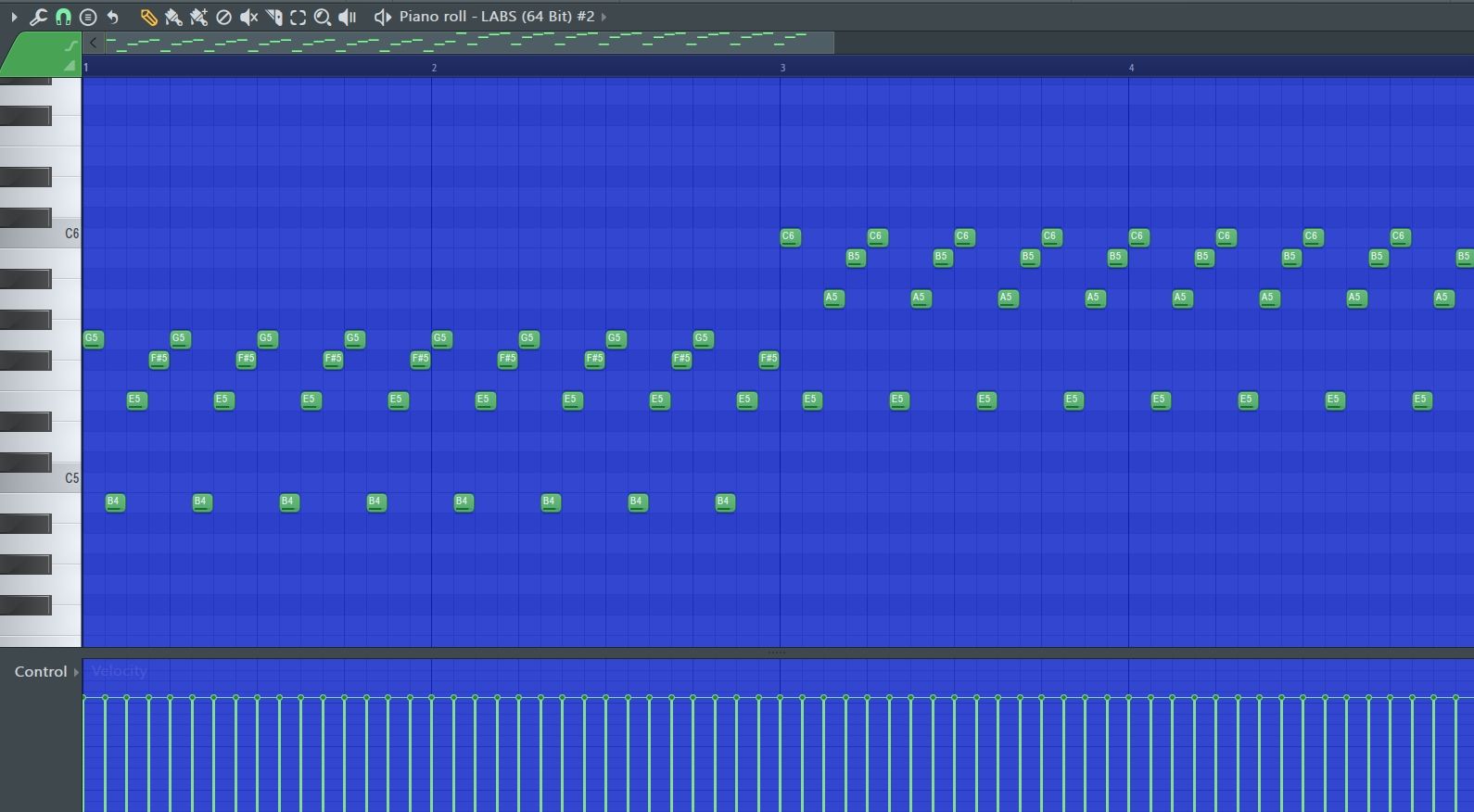Select the first E5 note in bar 1

(136, 400)
